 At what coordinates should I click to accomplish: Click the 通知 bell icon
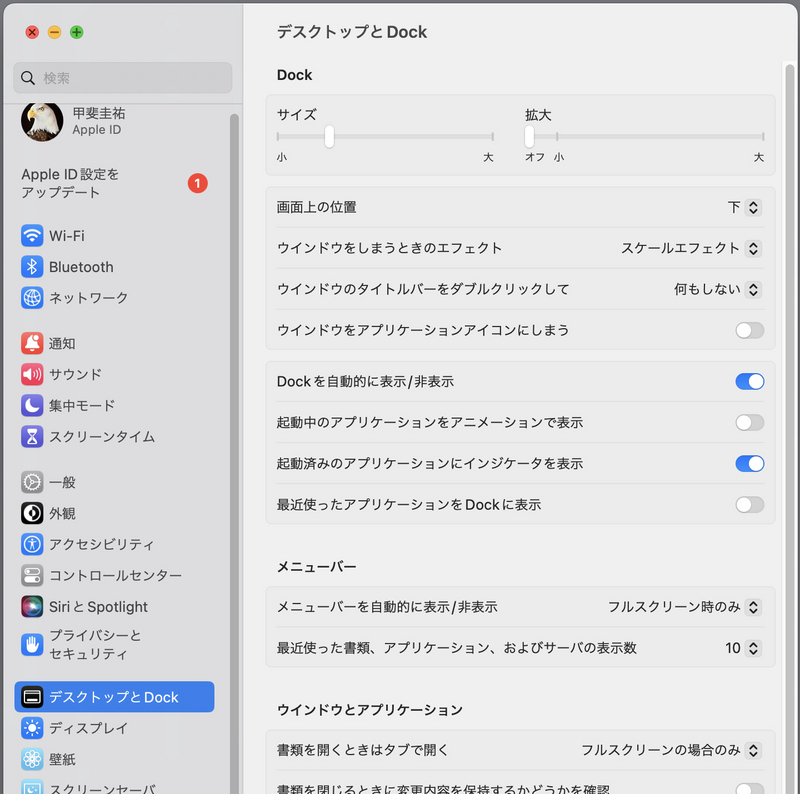coord(32,343)
